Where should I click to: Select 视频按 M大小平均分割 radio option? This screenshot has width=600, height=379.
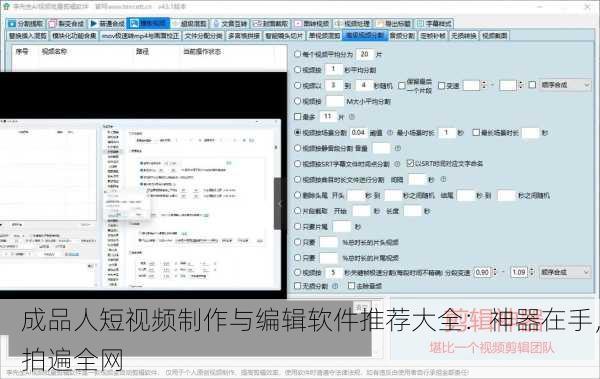coord(297,101)
